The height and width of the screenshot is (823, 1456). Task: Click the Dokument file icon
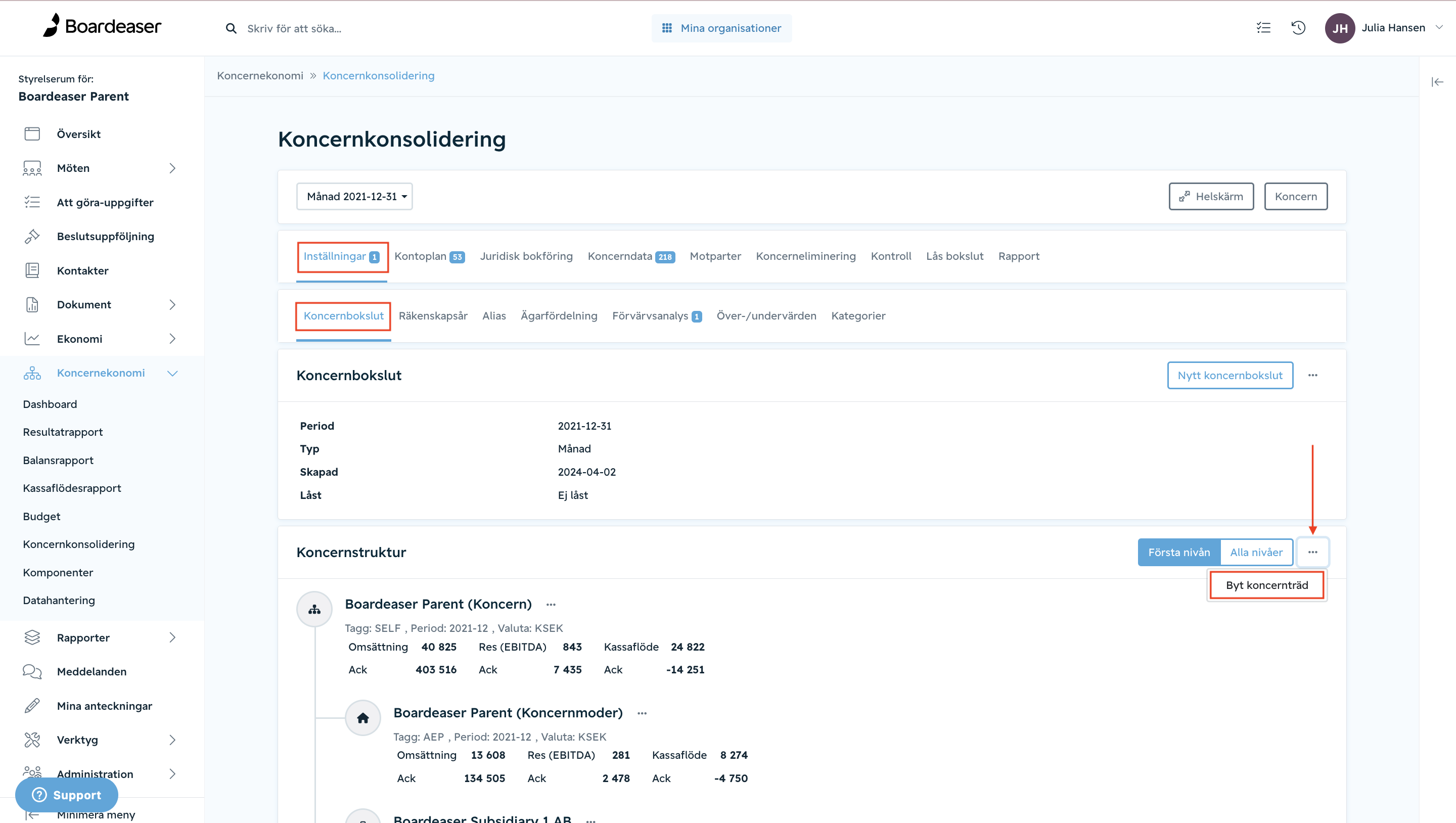32,305
